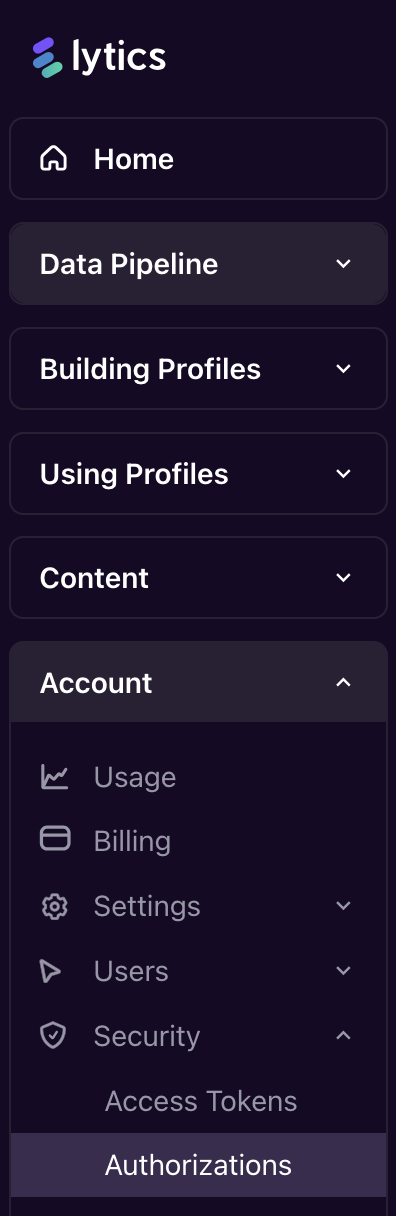Collapse Account section chevron
The height and width of the screenshot is (1216, 396).
[343, 683]
